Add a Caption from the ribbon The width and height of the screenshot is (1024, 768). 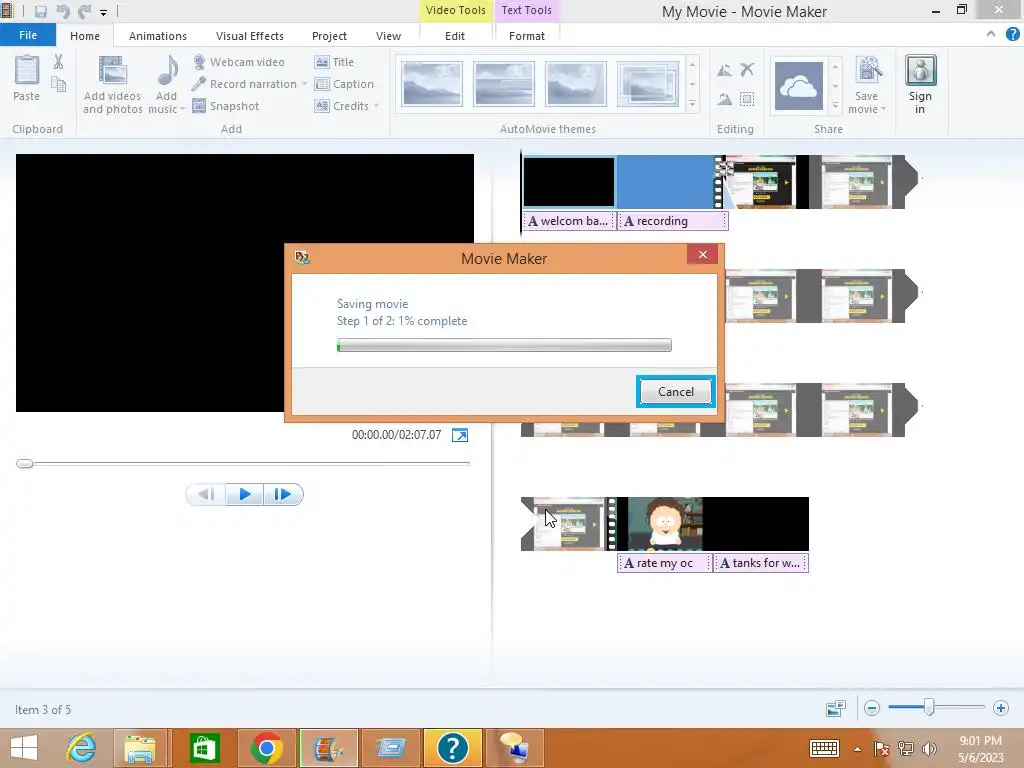344,84
